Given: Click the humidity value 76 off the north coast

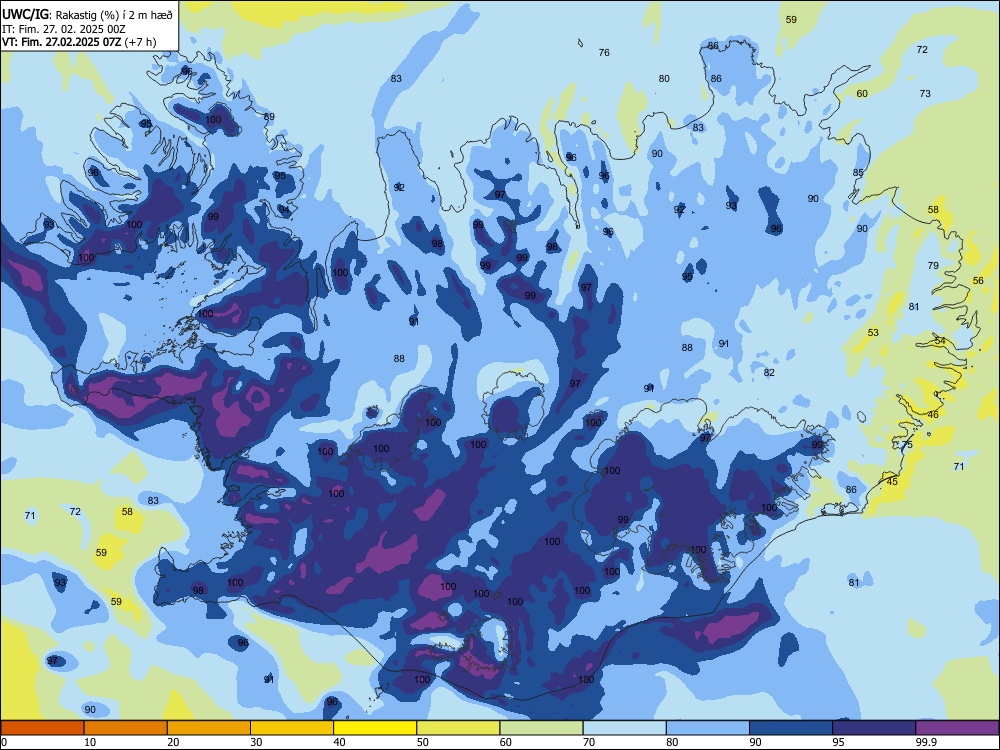Looking at the screenshot, I should [x=604, y=52].
